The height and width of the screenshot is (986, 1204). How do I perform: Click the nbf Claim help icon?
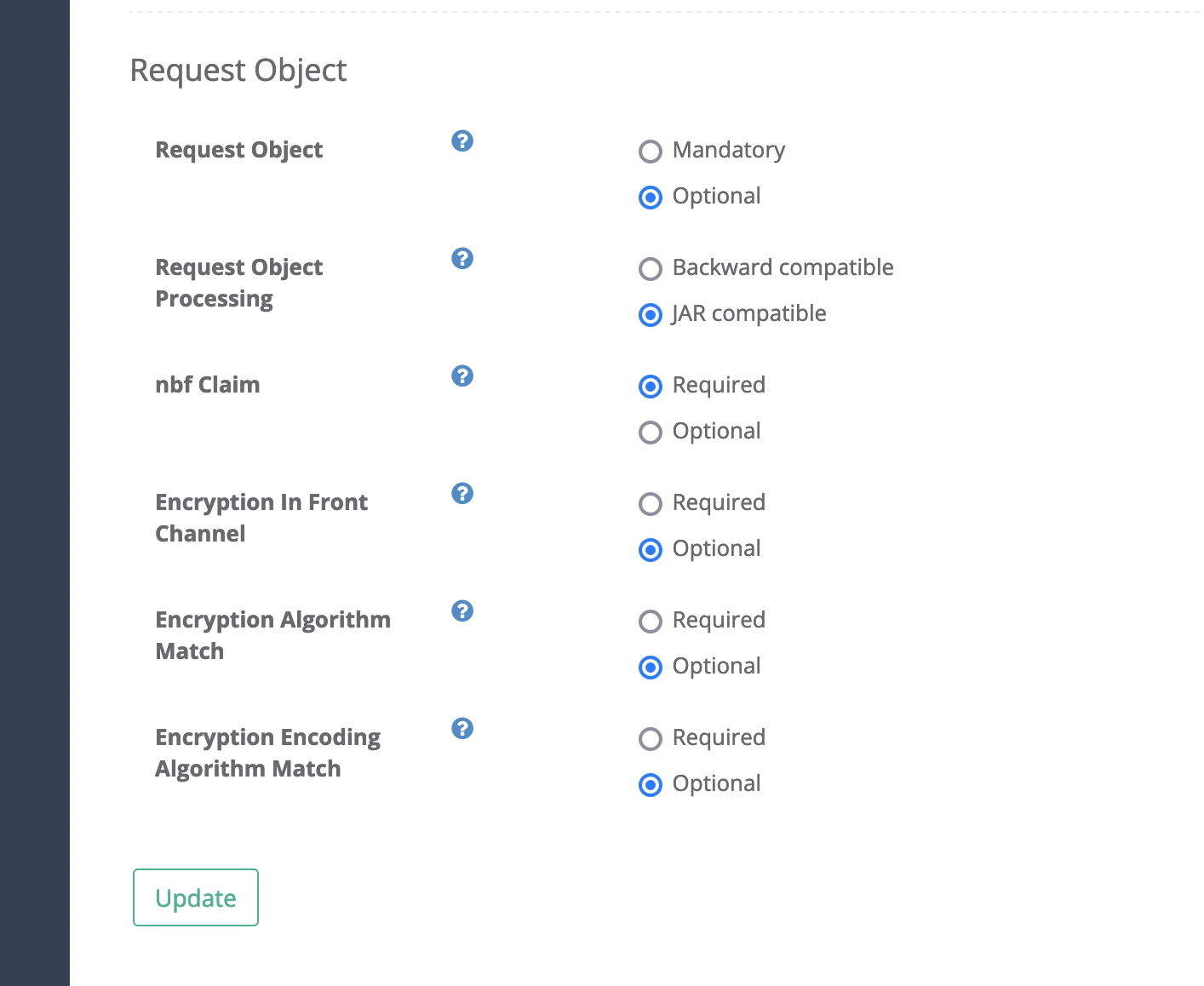tap(462, 375)
